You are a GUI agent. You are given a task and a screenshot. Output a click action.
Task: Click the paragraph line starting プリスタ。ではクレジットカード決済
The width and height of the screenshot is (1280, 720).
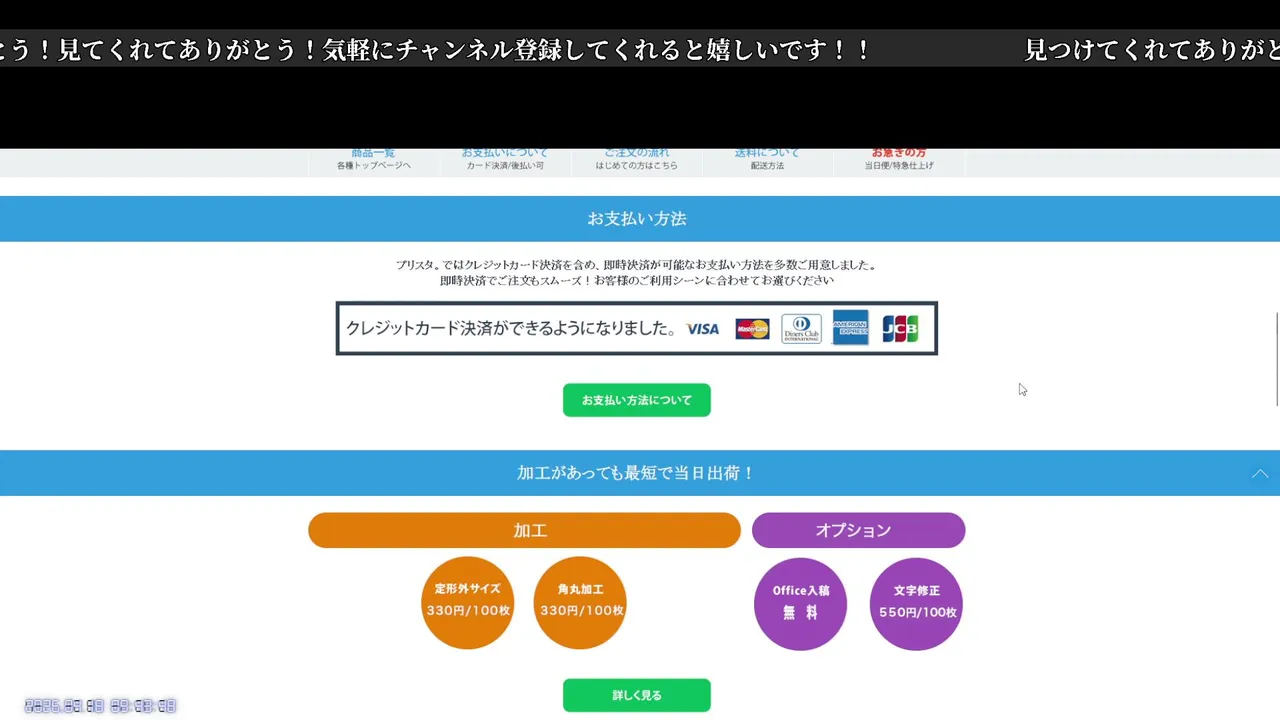tap(637, 265)
